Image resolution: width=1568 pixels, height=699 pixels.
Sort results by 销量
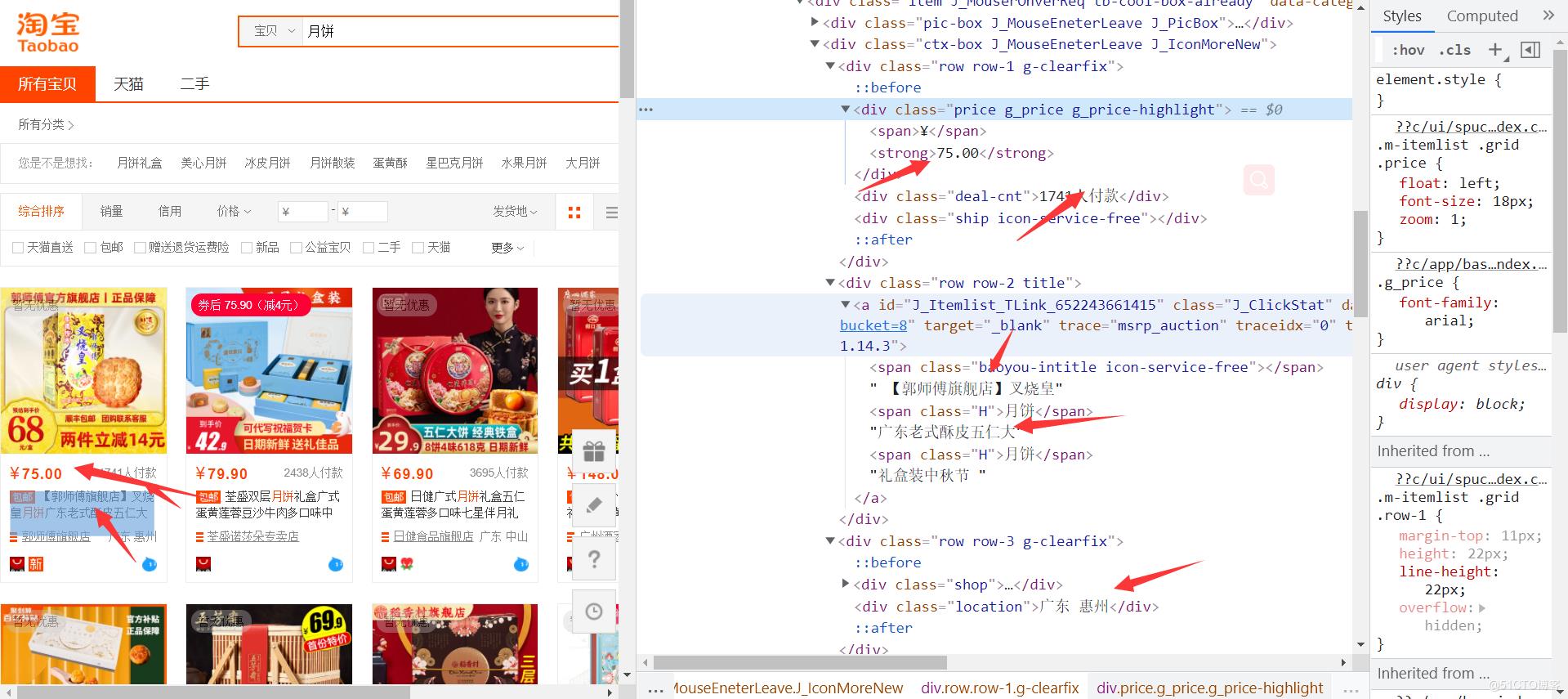(x=112, y=211)
